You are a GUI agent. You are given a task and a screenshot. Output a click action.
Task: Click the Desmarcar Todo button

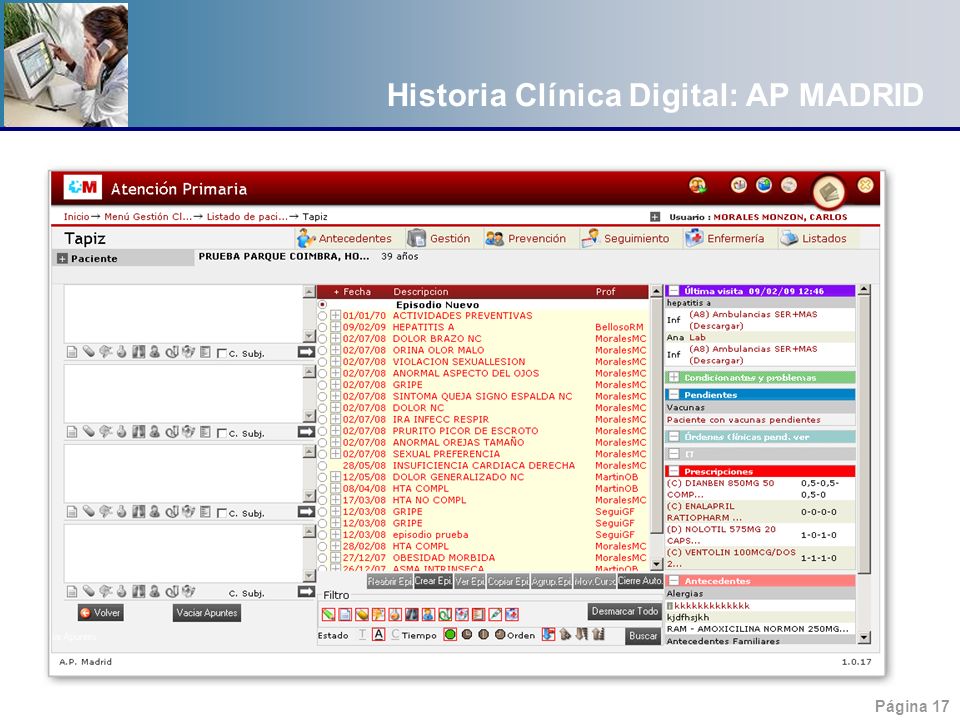pos(624,611)
